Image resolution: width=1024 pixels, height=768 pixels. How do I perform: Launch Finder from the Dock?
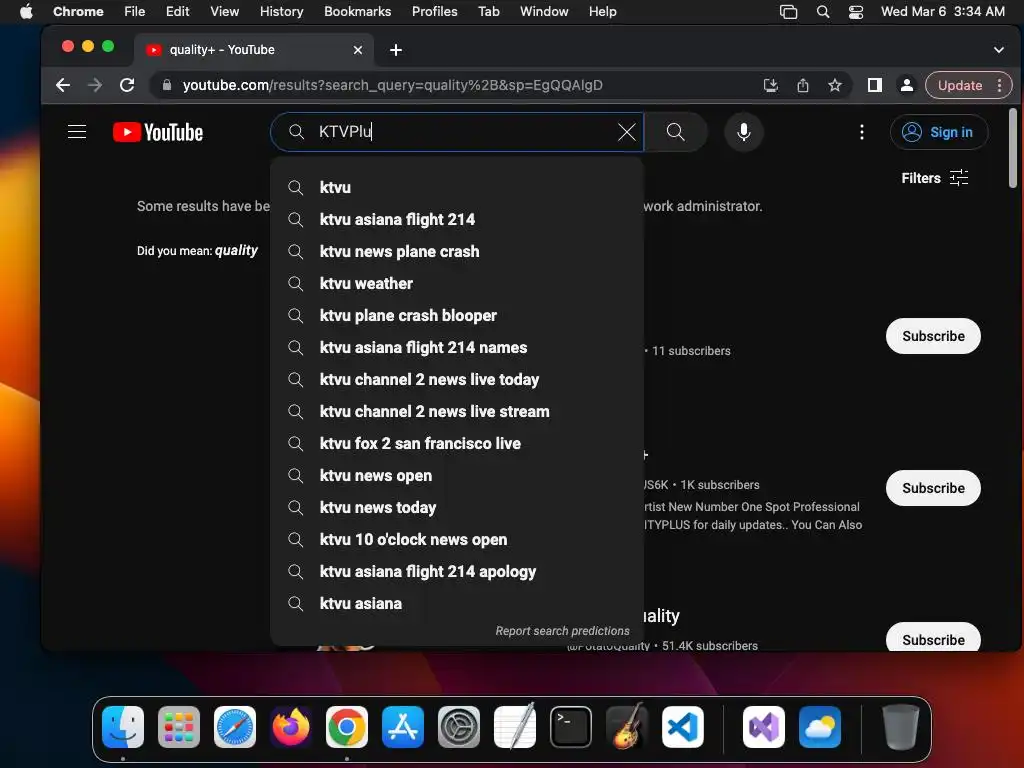(x=123, y=727)
